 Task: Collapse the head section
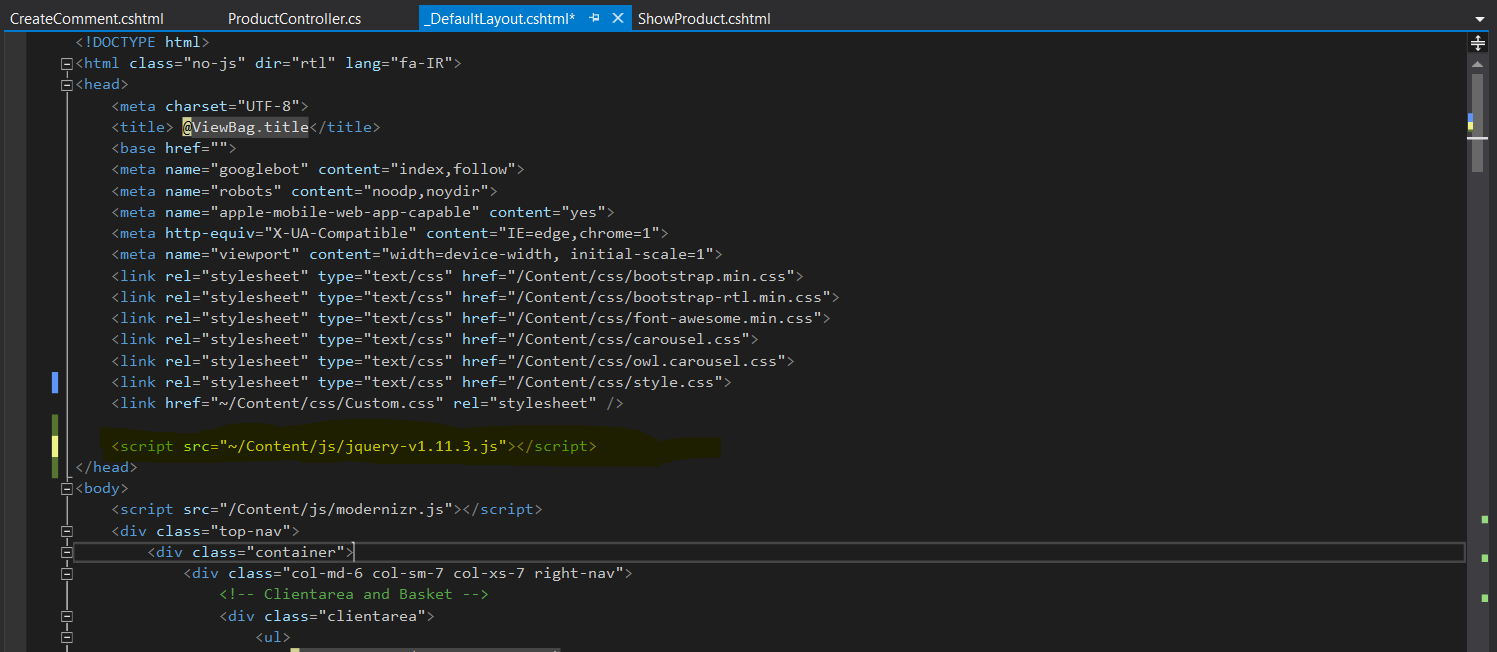[x=67, y=85]
